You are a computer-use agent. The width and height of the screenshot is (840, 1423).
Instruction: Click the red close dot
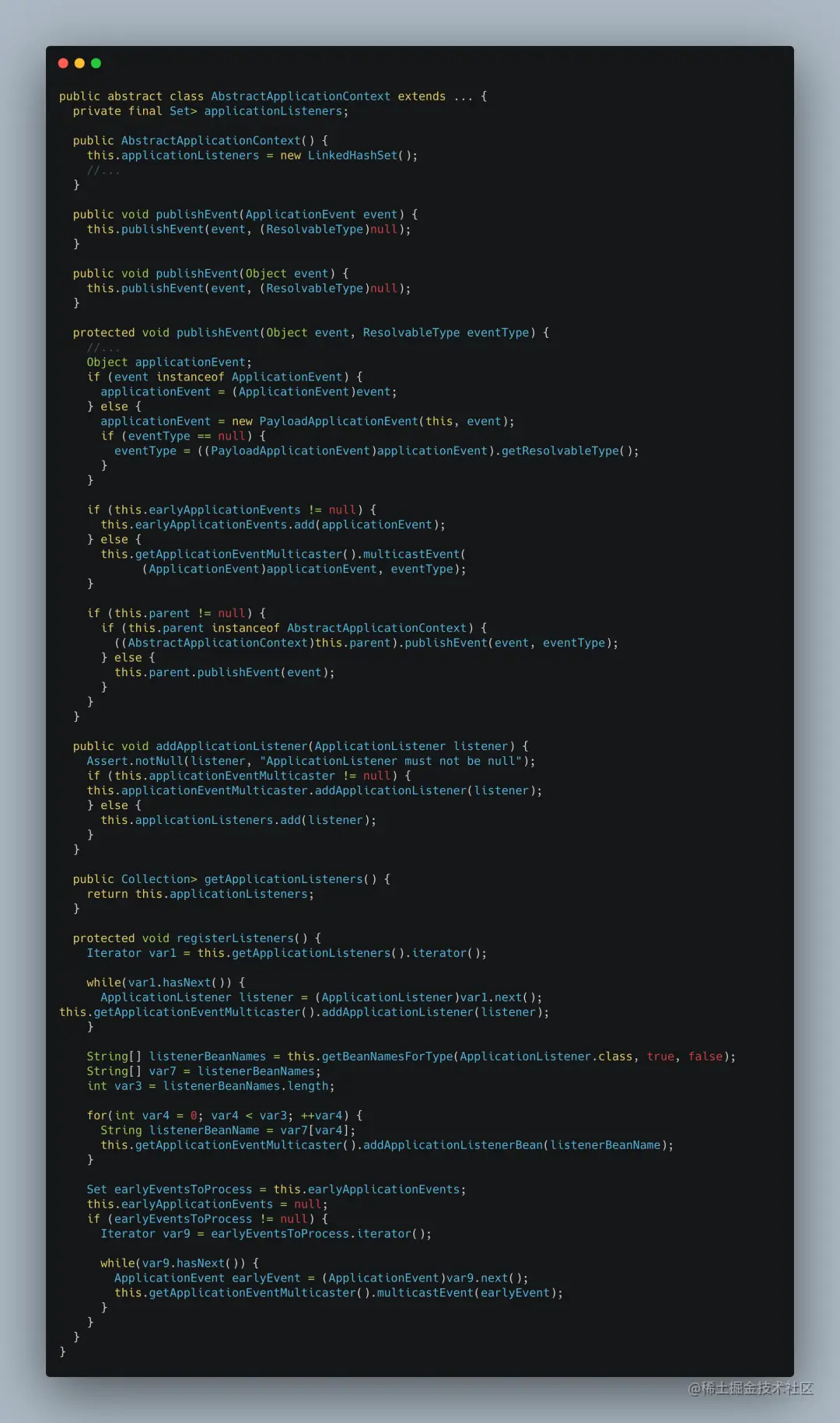(x=63, y=63)
